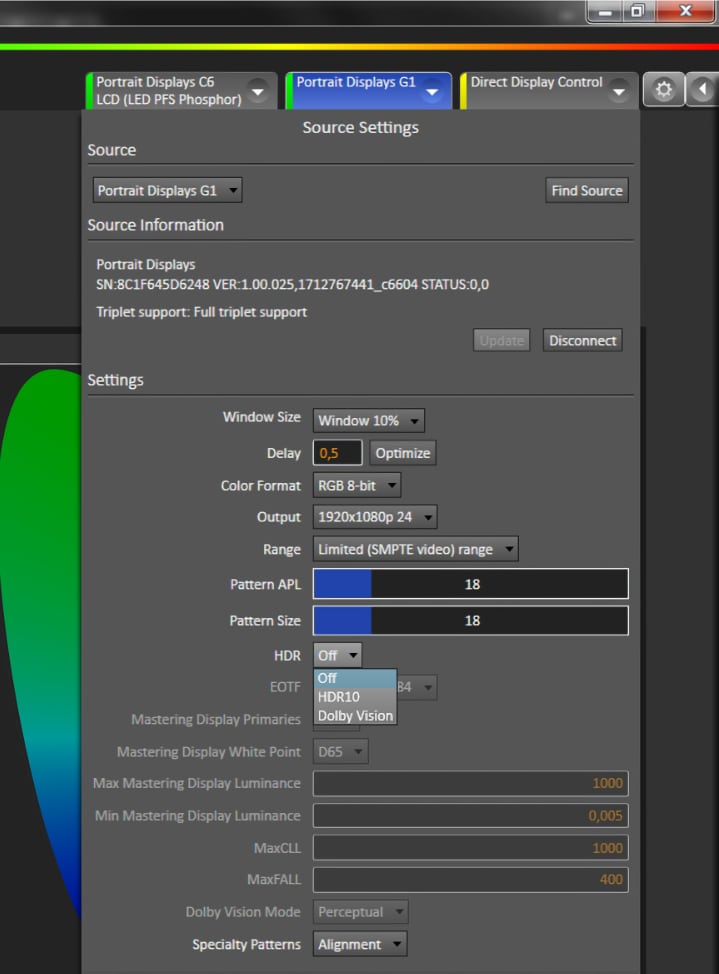Open the Range dropdown
This screenshot has height=974, width=719.
pyautogui.click(x=415, y=549)
